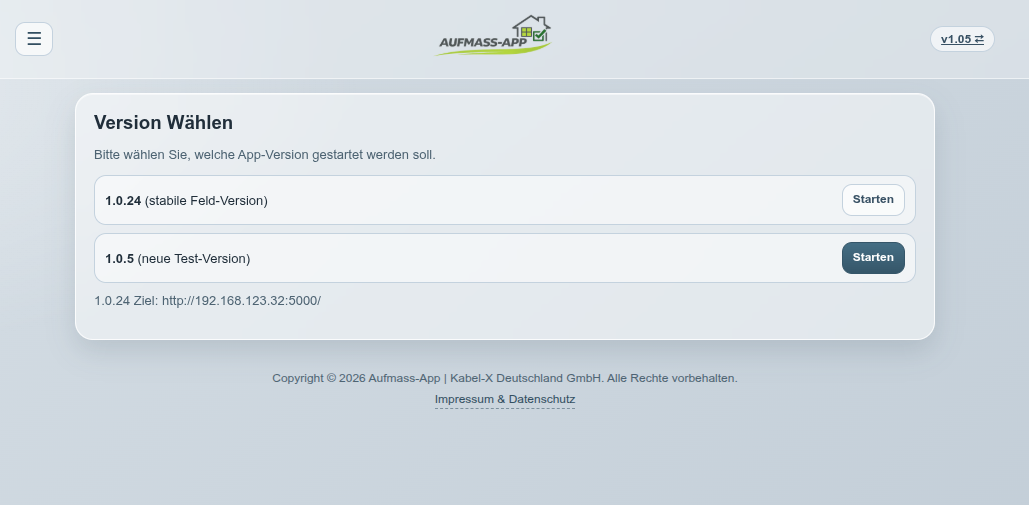Click the house icon in the logo
The image size is (1029, 505).
click(530, 22)
